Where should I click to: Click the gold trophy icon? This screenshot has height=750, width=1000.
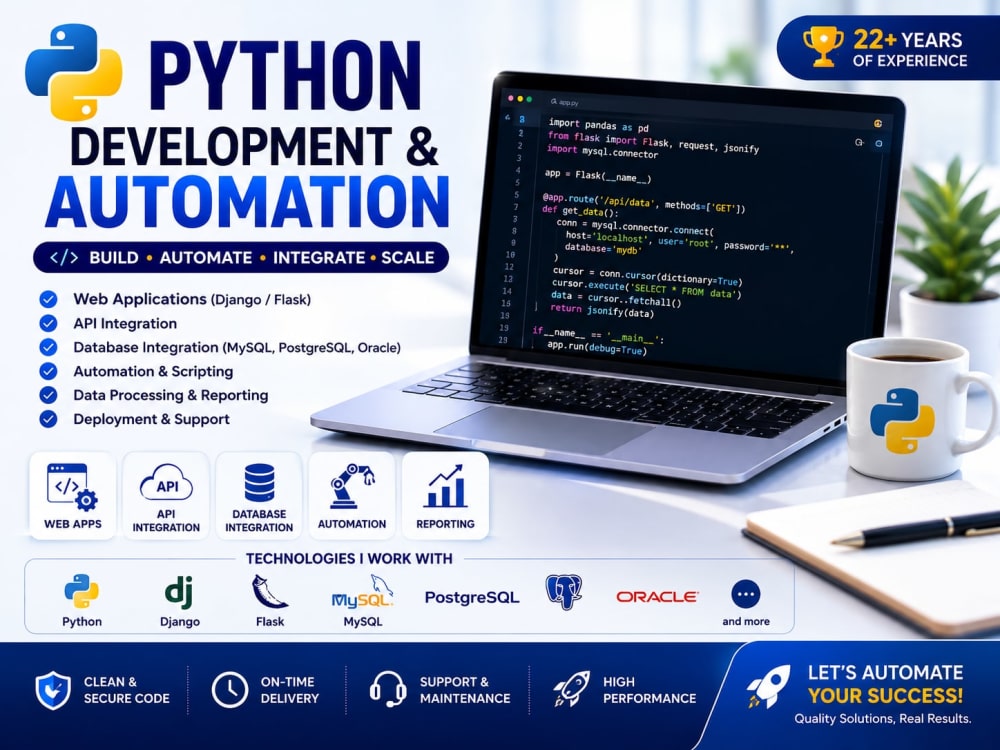(x=823, y=47)
